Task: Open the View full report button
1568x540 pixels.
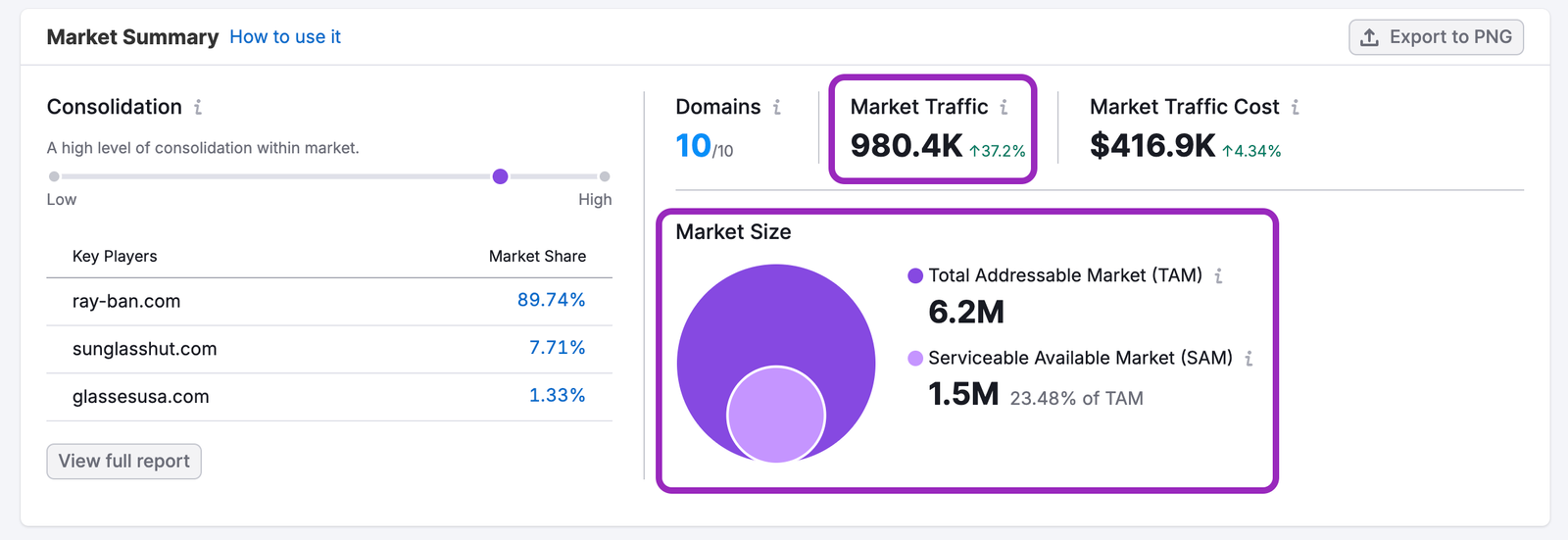Action: point(123,462)
